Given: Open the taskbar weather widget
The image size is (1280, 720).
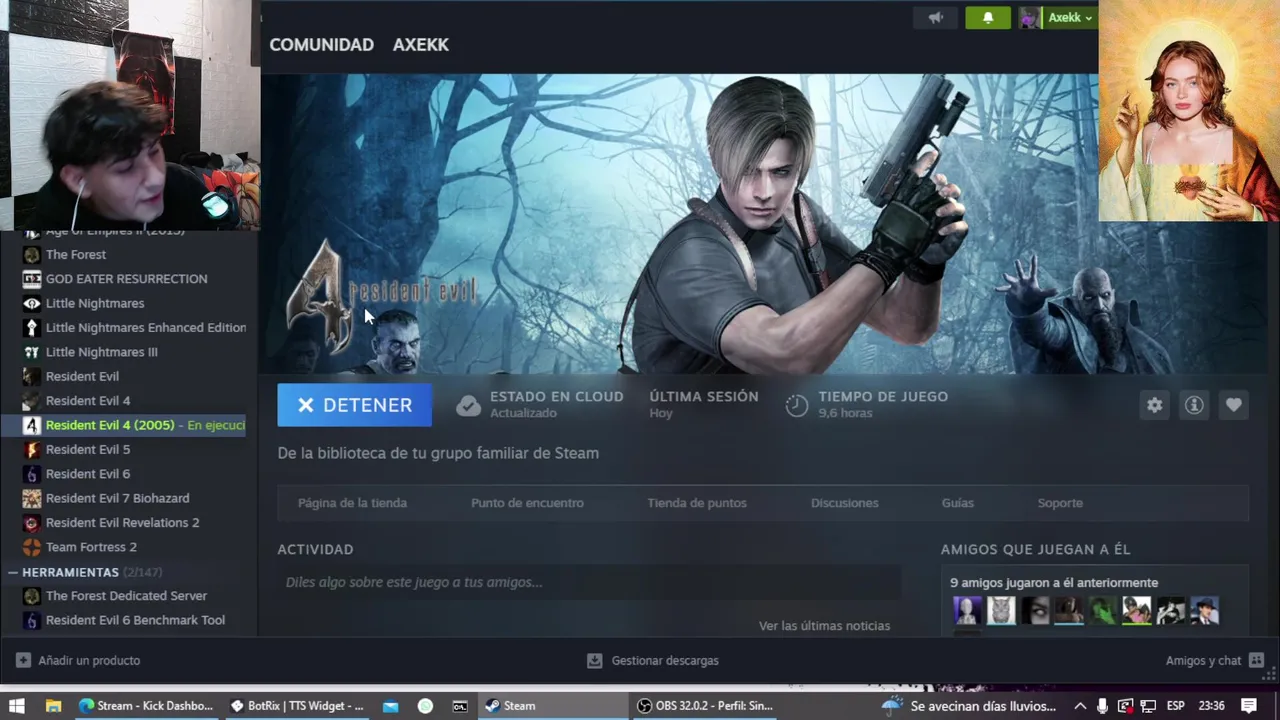Looking at the screenshot, I should pos(968,706).
